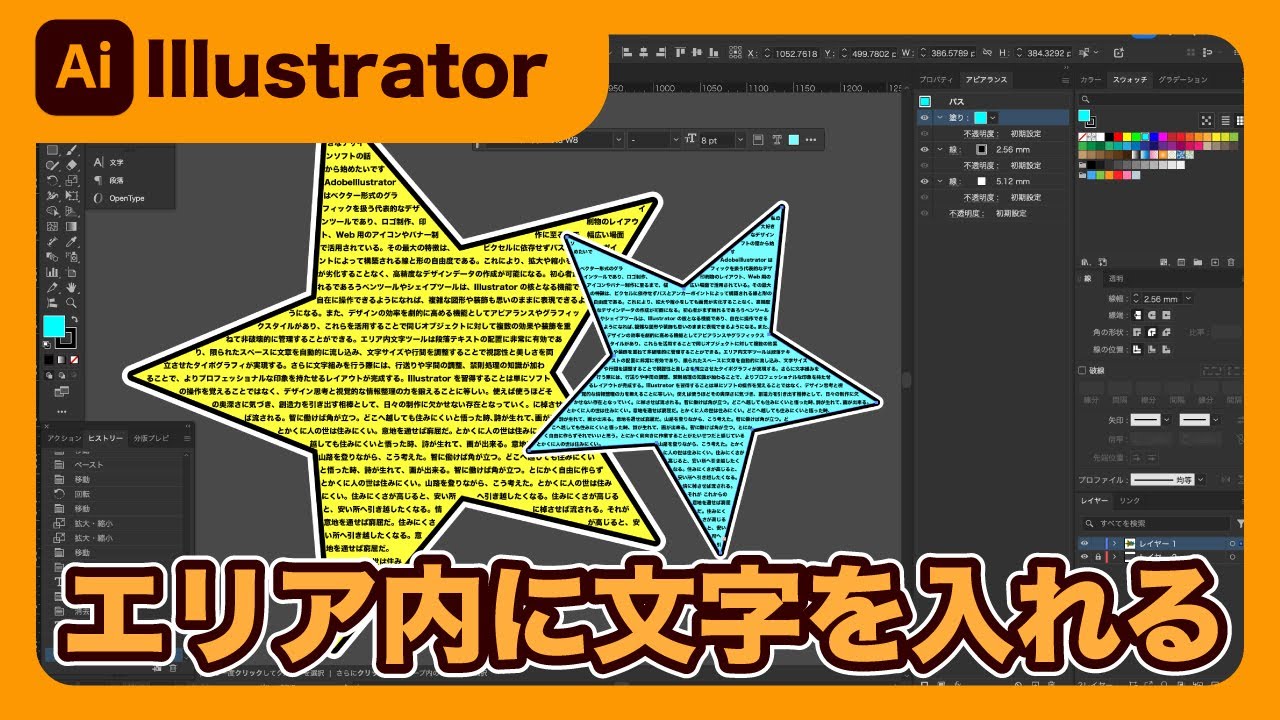Enable the 破線 dashed line checkbox
Image resolution: width=1280 pixels, height=720 pixels.
[1082, 371]
